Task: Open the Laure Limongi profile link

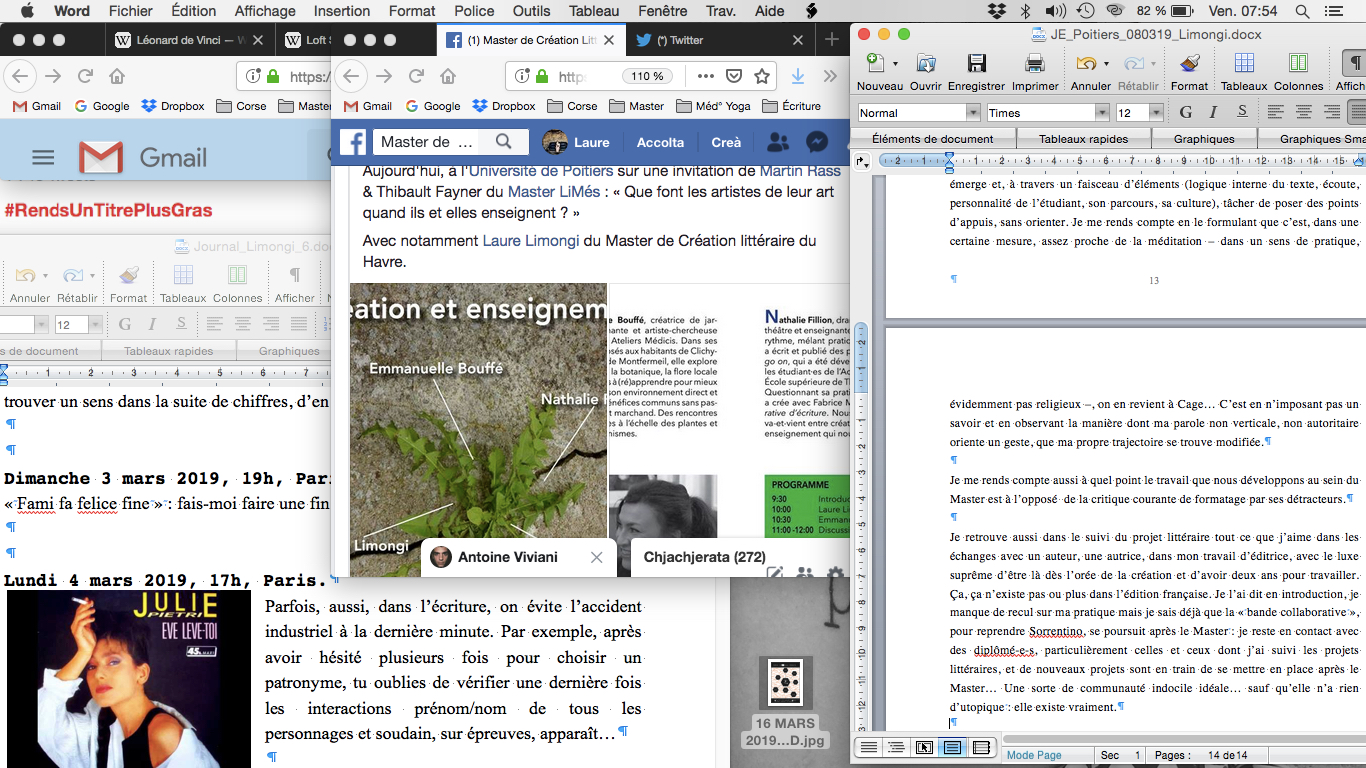Action: [531, 241]
